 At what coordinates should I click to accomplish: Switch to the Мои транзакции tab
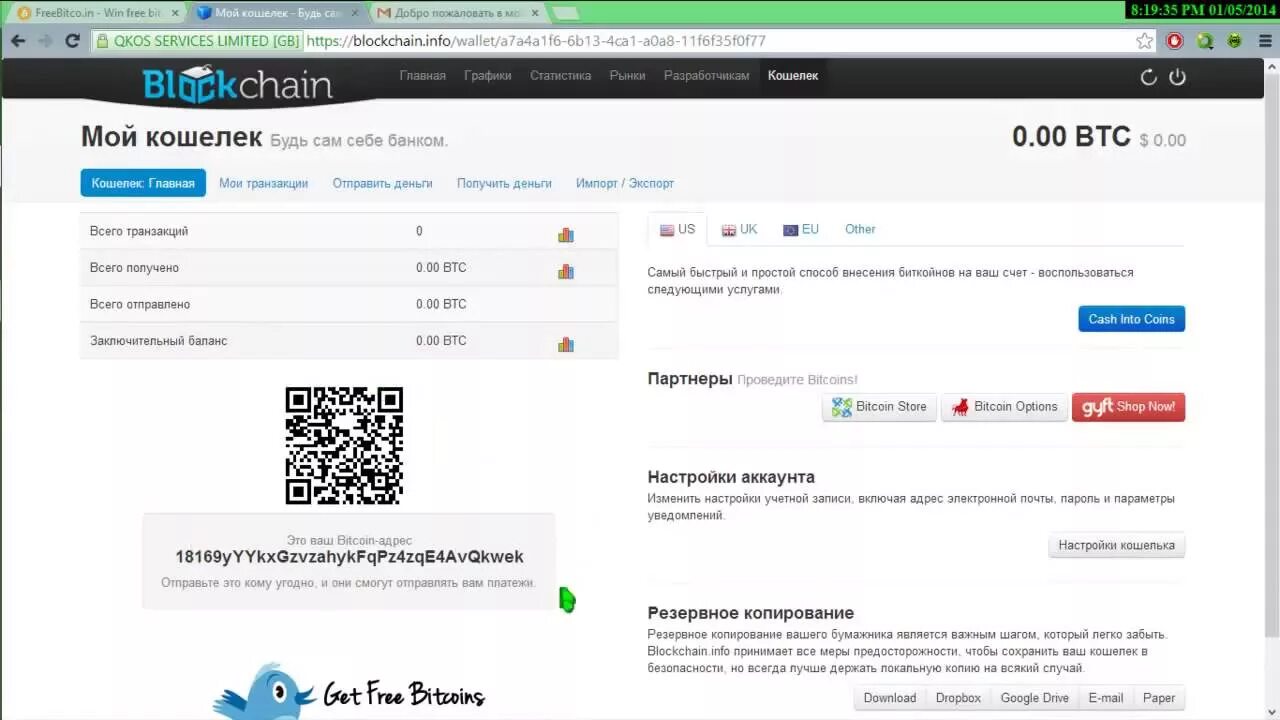[x=264, y=183]
